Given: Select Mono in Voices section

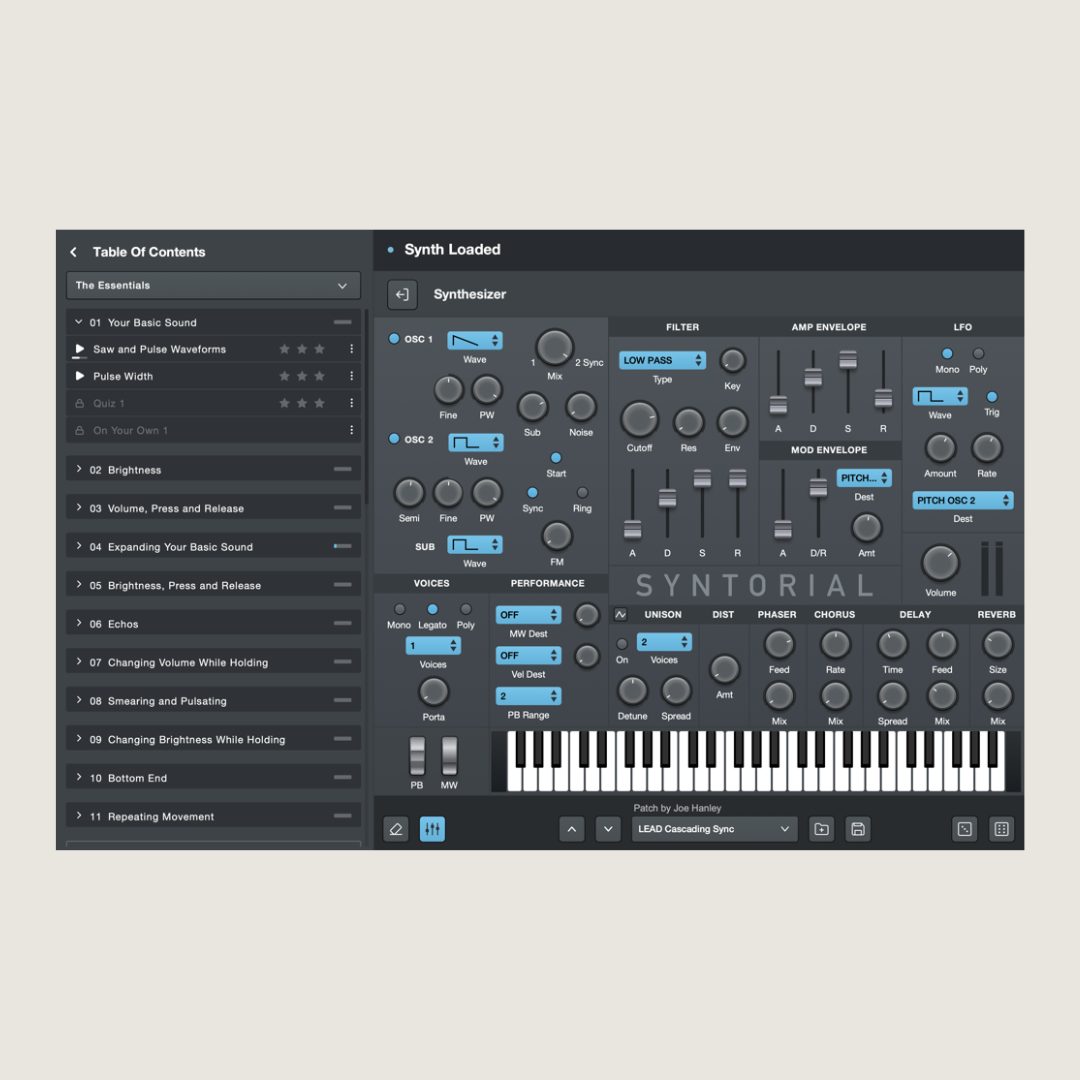Looking at the screenshot, I should pos(399,610).
